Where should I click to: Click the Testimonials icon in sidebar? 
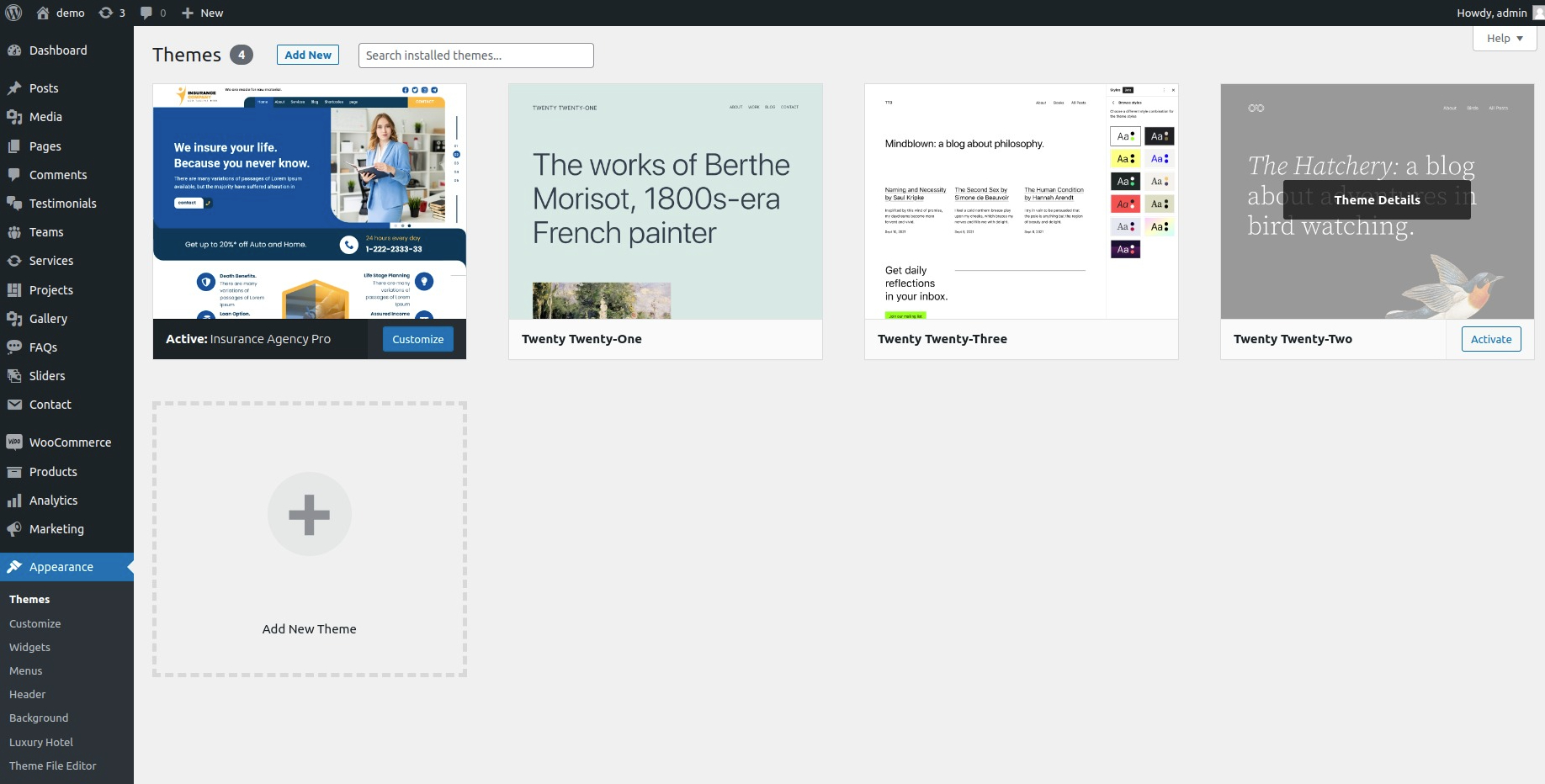[x=14, y=204]
